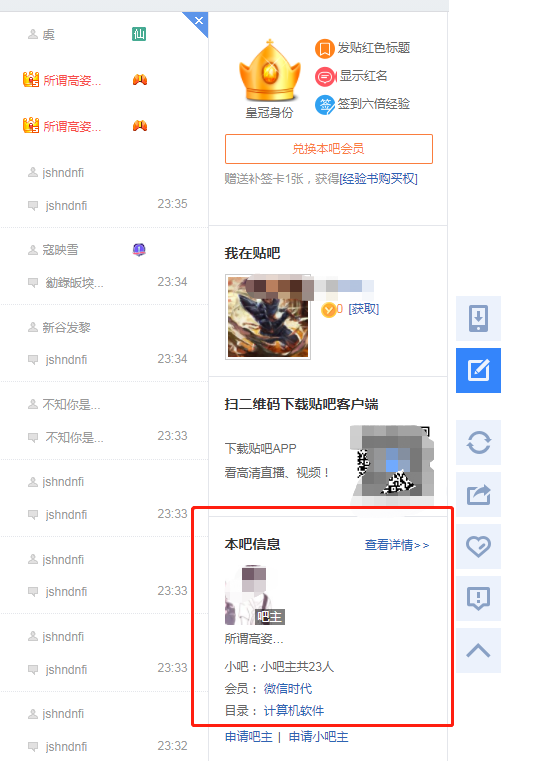Click the red 显示红名 icon
Screen dimensions: 553x761
click(x=325, y=77)
